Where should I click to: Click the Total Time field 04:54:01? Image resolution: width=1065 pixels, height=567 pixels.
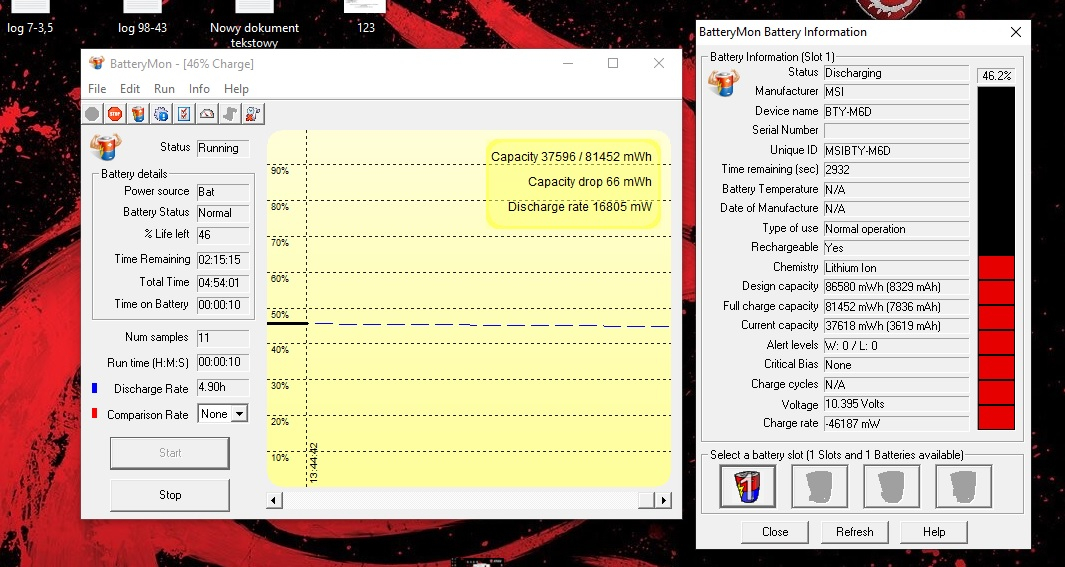click(223, 282)
